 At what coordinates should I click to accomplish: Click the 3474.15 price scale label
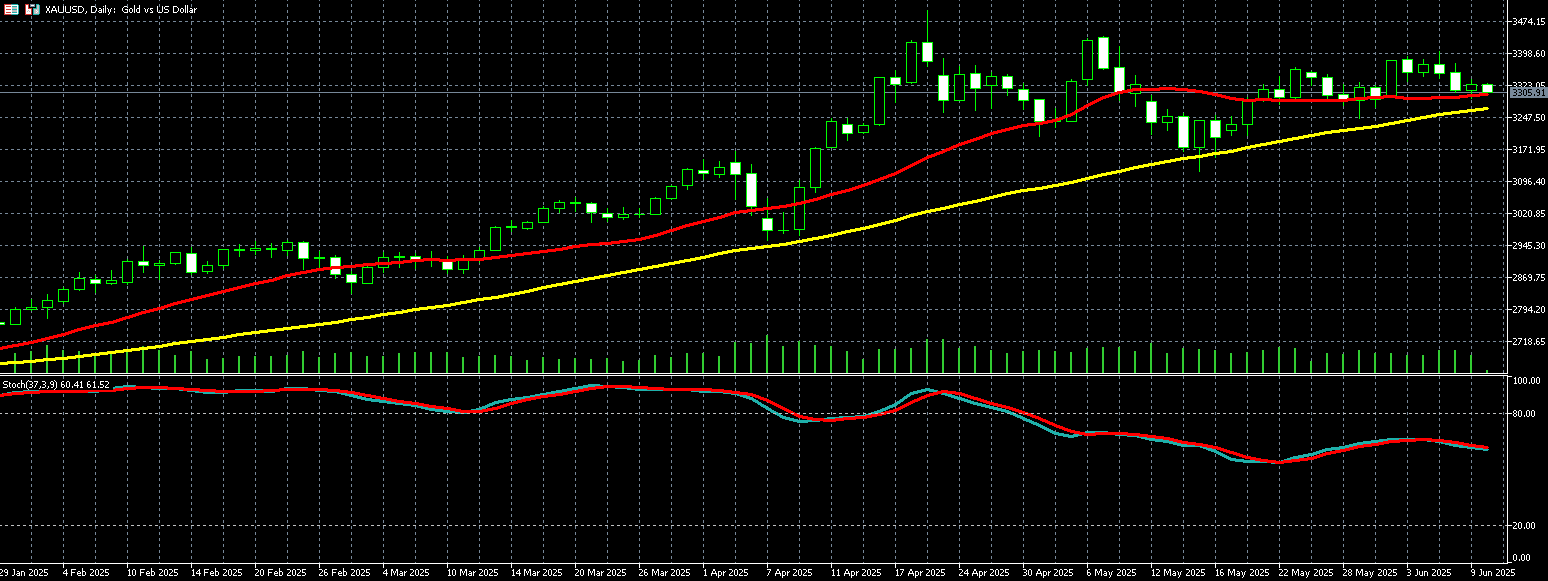(1529, 21)
